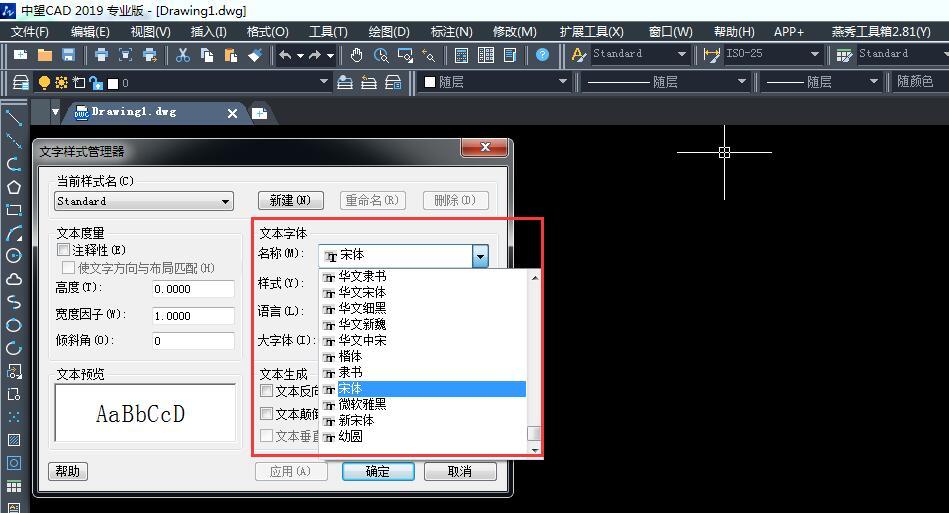Click the Copy icon
949x513 pixels.
point(207,55)
